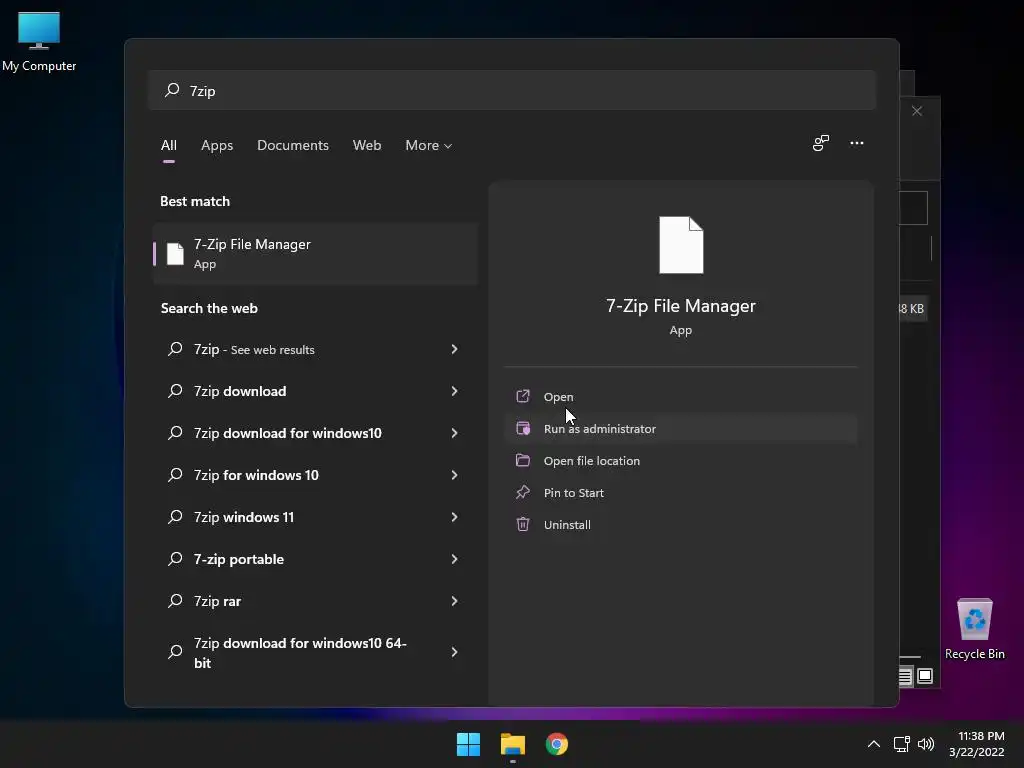This screenshot has height=768, width=1024.
Task: Click search icon beside '7zip download'
Action: (175, 391)
